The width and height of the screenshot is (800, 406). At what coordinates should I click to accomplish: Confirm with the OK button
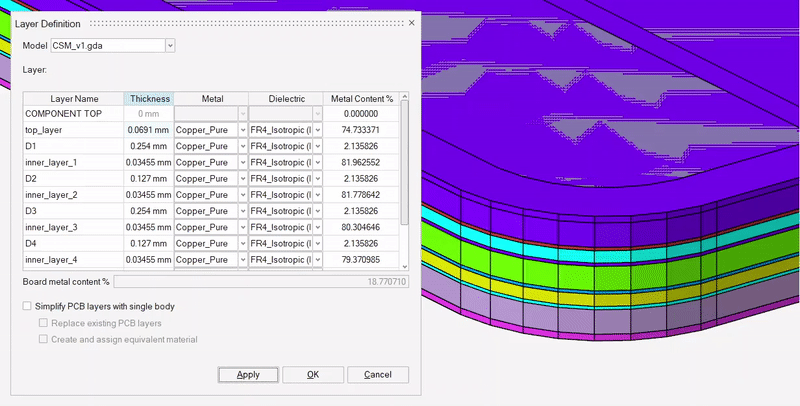313,375
